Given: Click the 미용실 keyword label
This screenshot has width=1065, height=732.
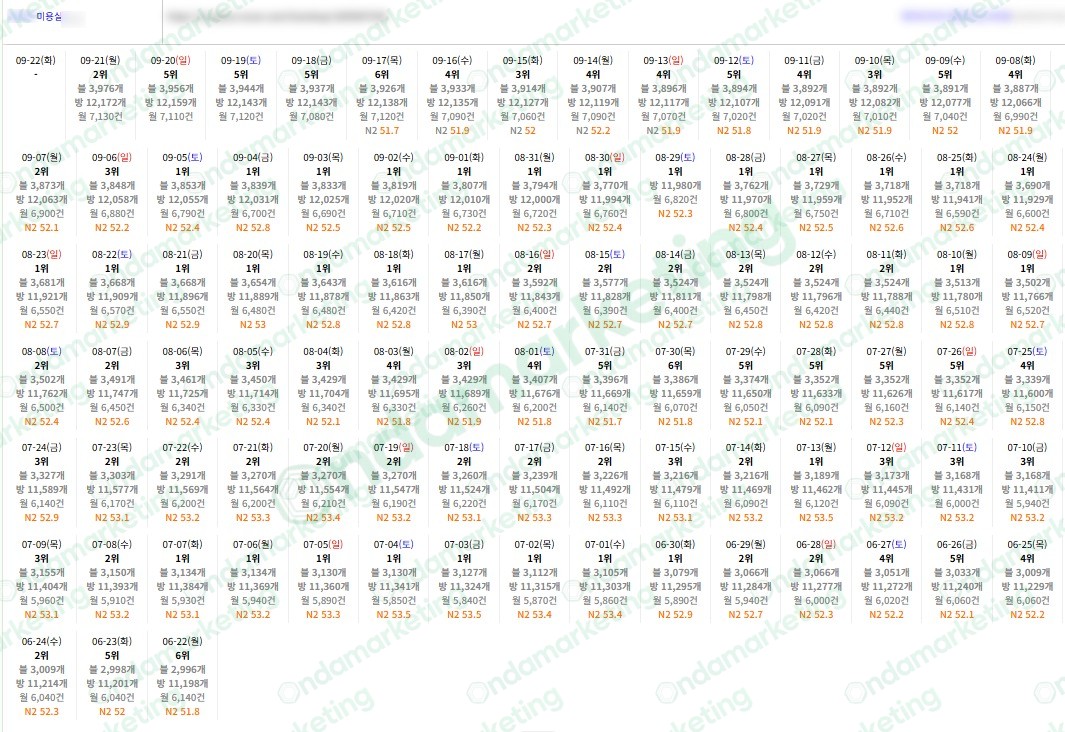Looking at the screenshot, I should pos(49,16).
